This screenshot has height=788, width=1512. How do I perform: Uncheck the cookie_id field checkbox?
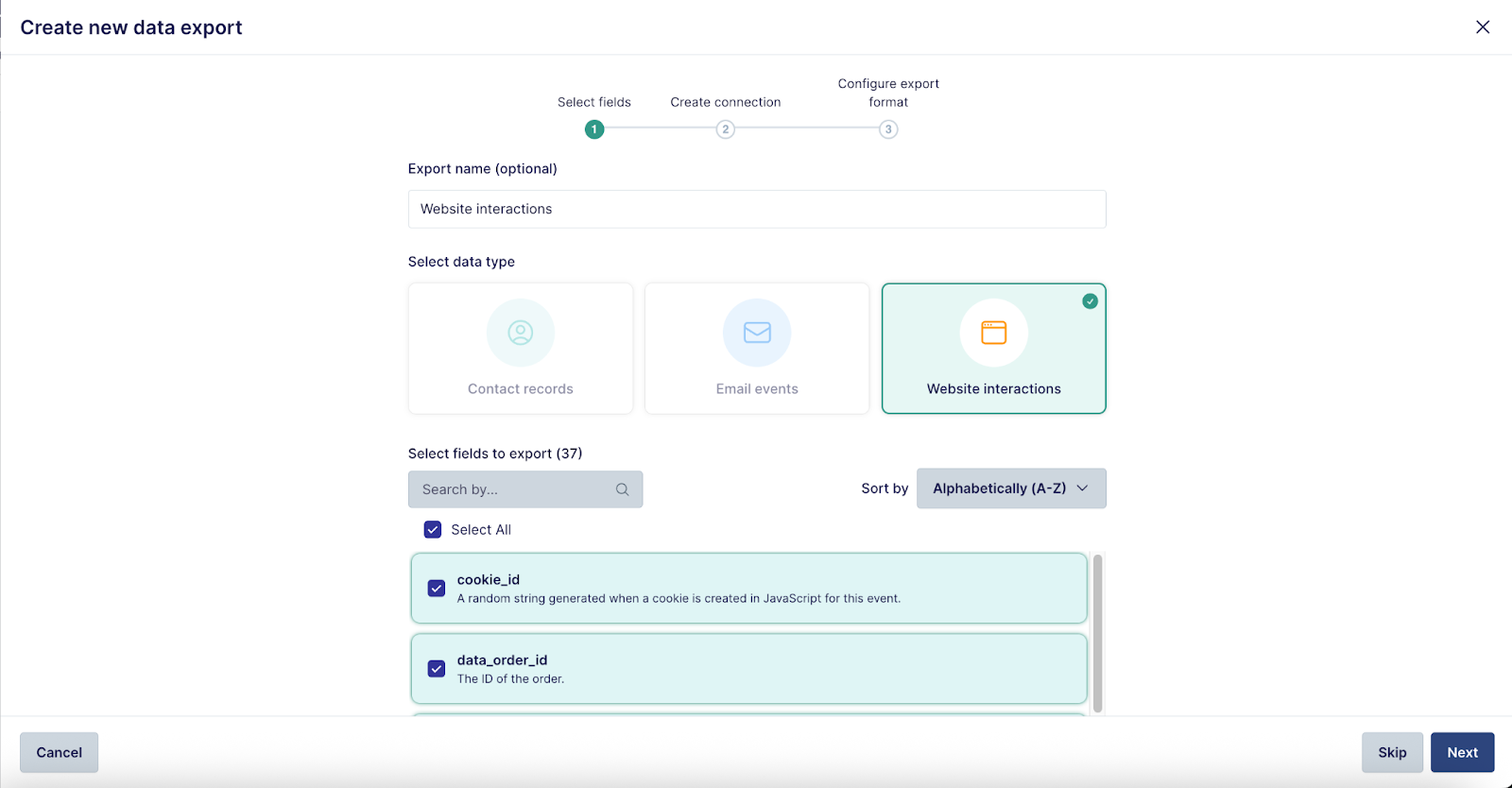point(437,589)
